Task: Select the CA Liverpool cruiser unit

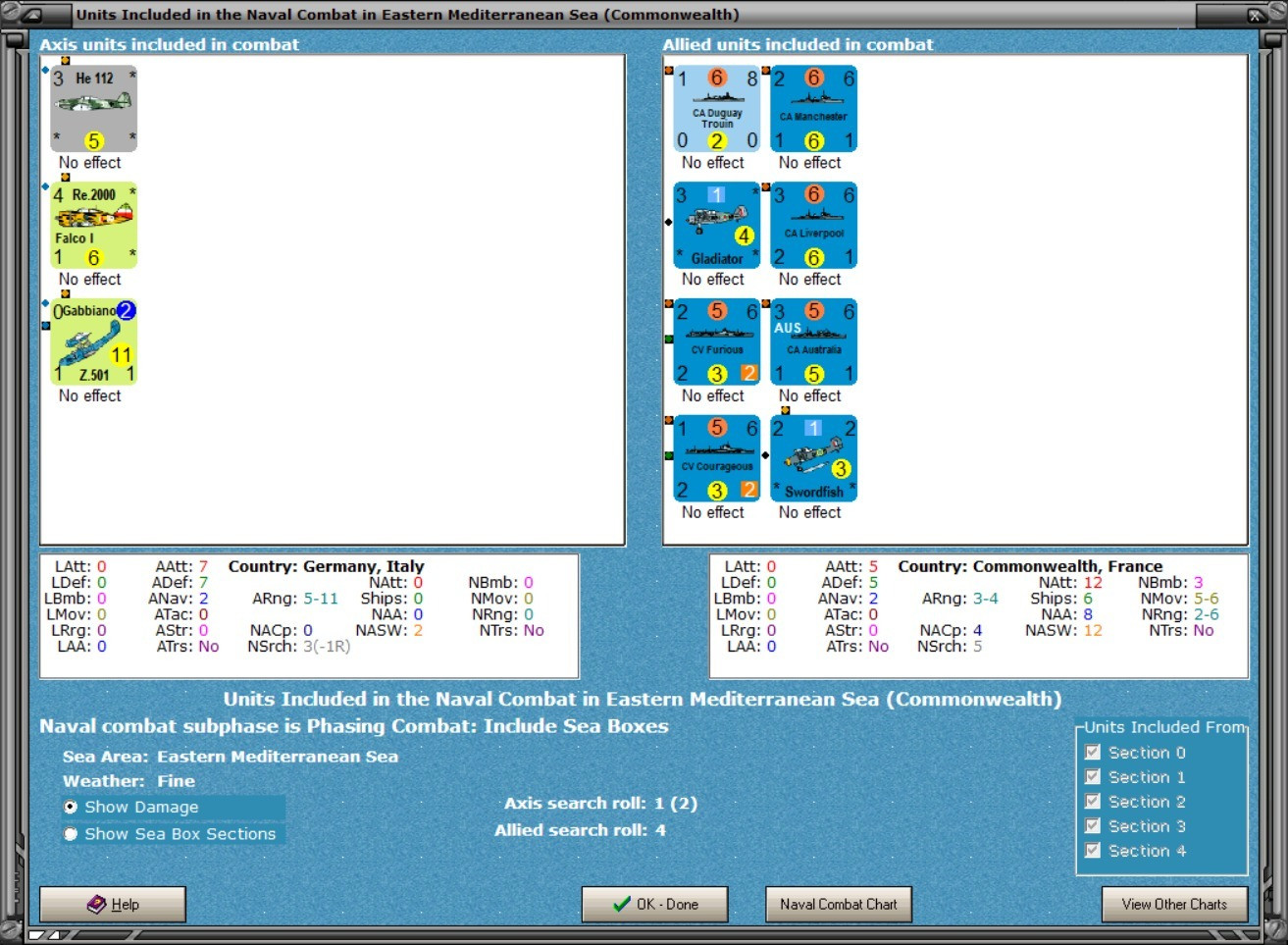Action: 814,226
